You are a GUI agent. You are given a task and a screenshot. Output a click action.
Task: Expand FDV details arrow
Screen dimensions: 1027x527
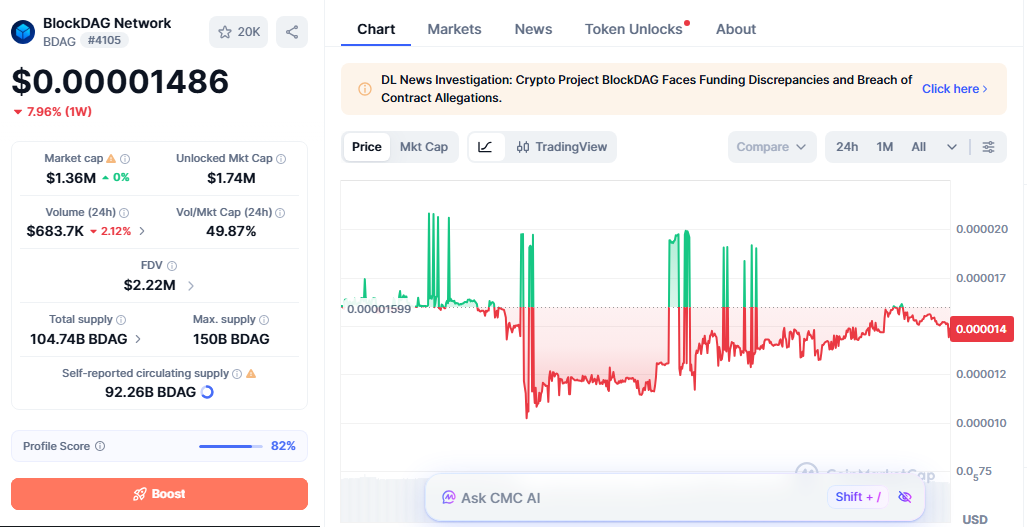point(191,285)
